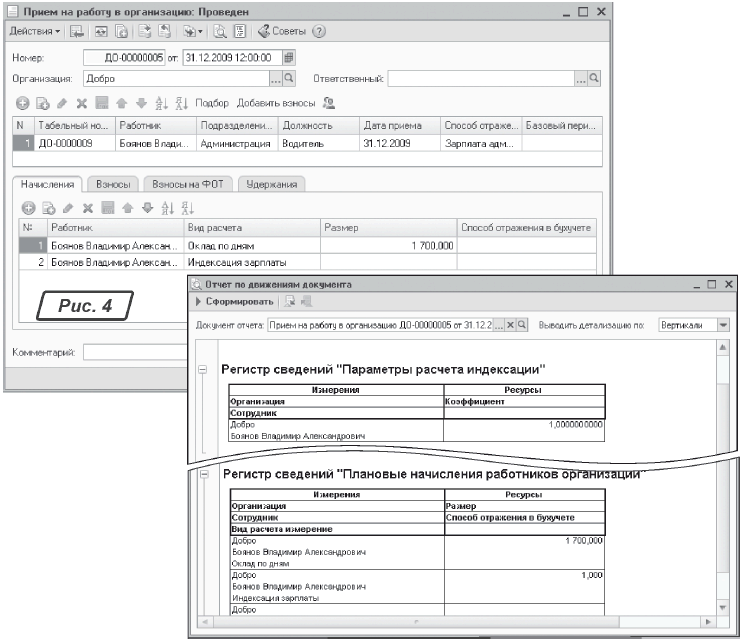
Task: Click the Советы button in toolbar
Action: (x=283, y=31)
